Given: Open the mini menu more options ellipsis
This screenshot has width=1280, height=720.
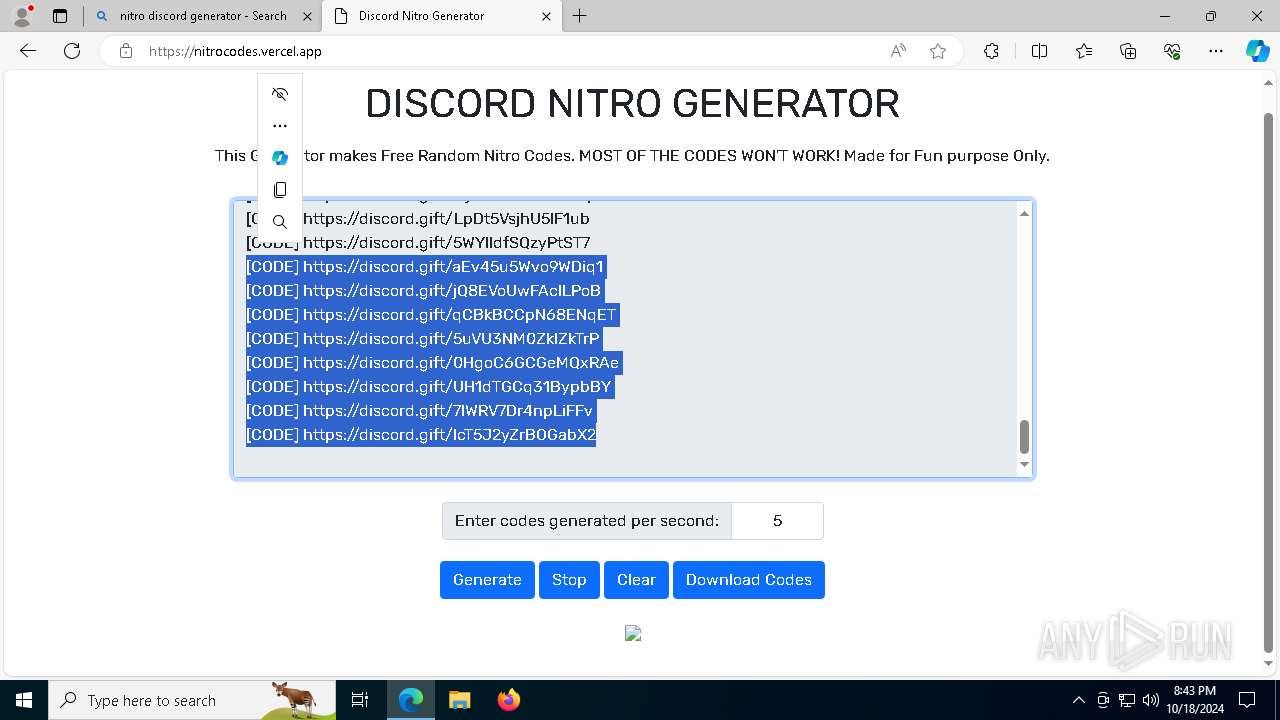Looking at the screenshot, I should pyautogui.click(x=280, y=126).
